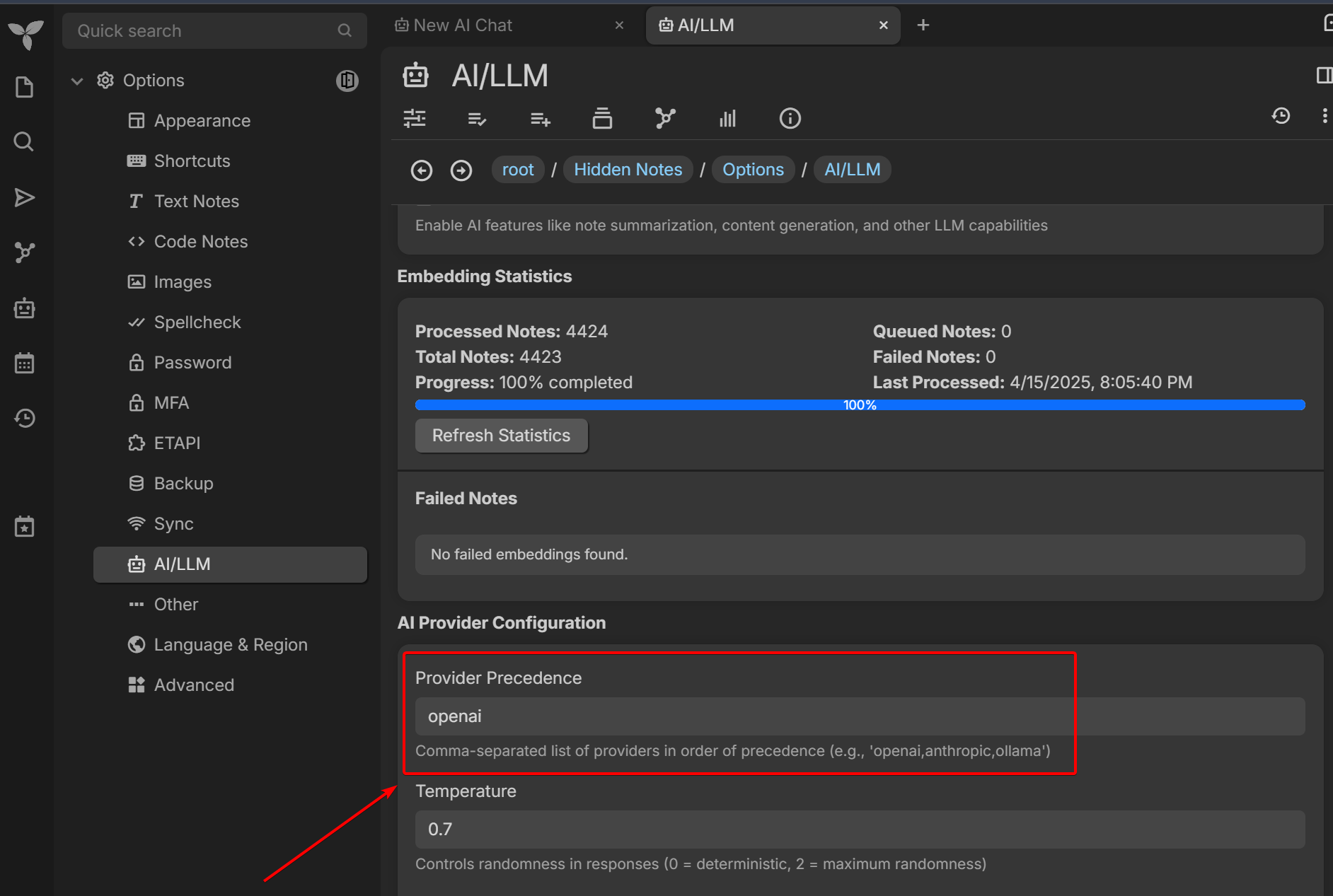Navigate back with the left arrow button
Image resolution: width=1333 pixels, height=896 pixels.
(x=422, y=170)
